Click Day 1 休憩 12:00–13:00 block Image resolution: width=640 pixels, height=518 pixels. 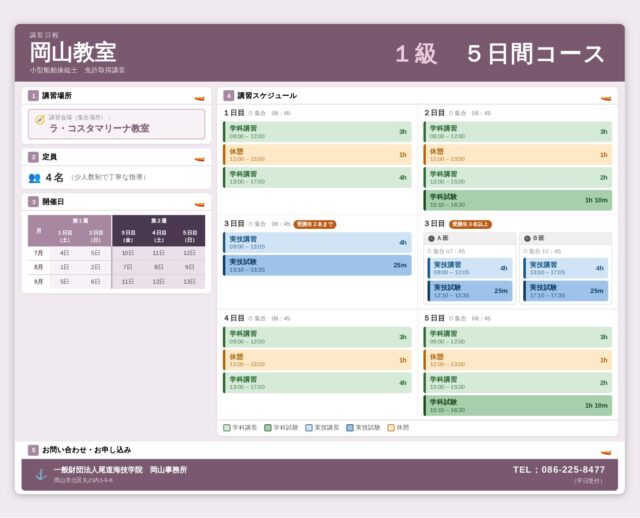[317, 155]
